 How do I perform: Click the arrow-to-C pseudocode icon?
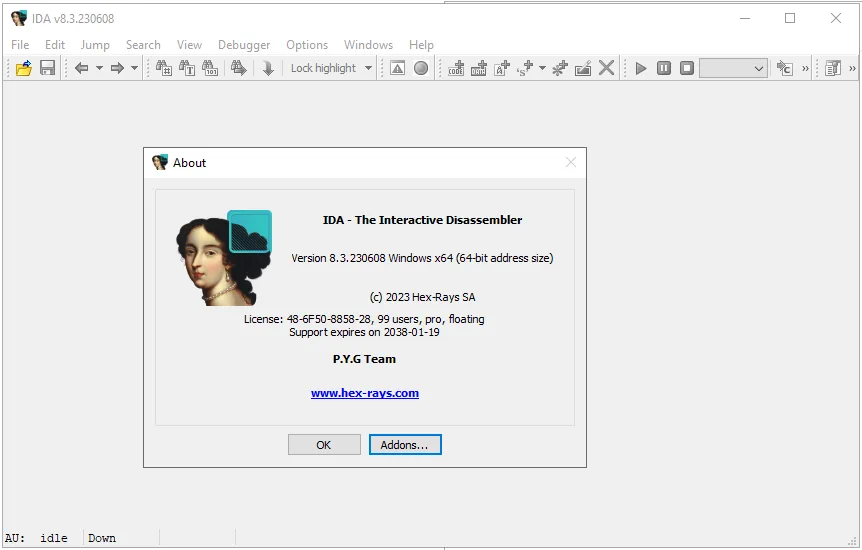tap(784, 68)
